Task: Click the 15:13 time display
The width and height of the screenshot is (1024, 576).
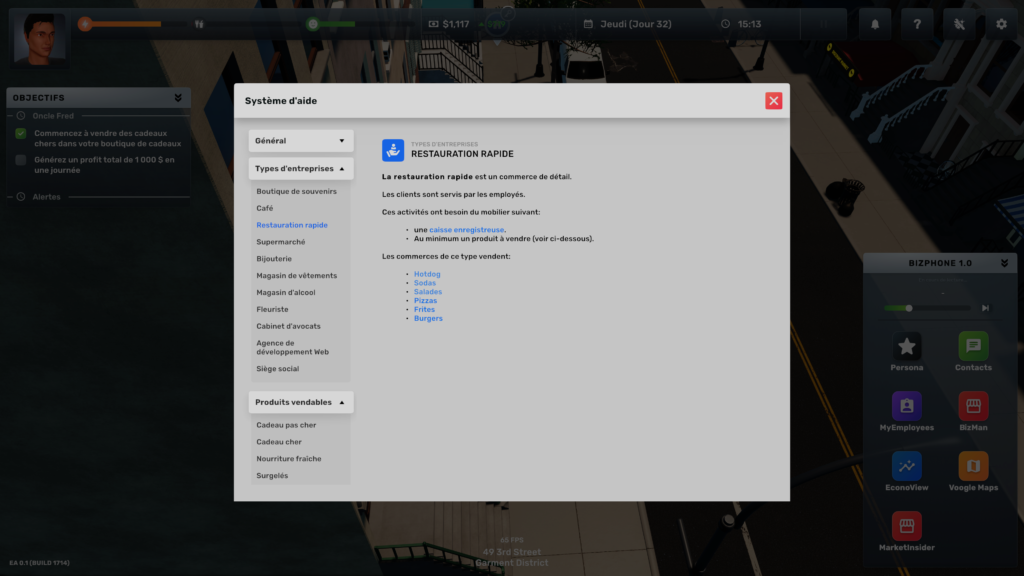Action: pos(749,24)
